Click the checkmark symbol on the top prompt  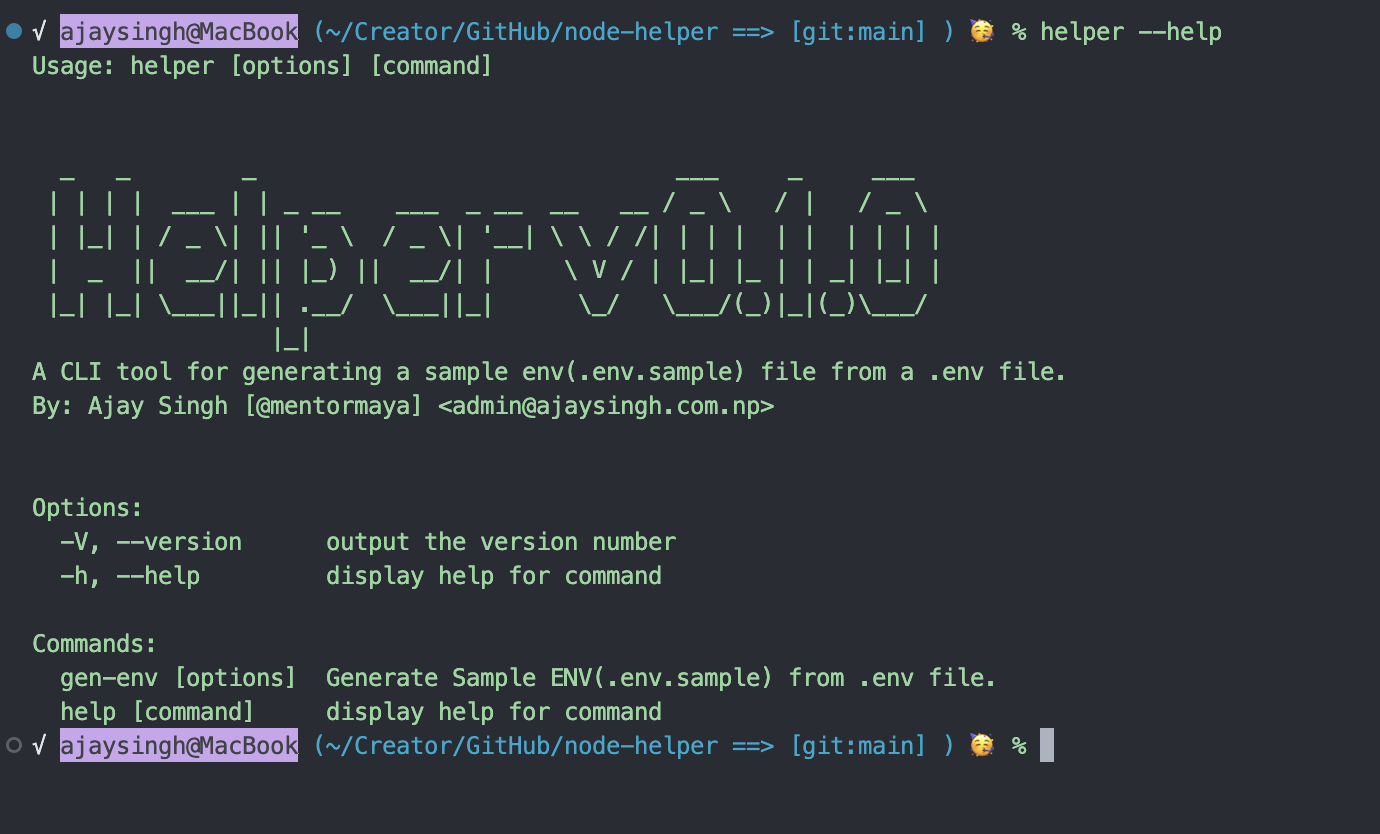(39, 32)
